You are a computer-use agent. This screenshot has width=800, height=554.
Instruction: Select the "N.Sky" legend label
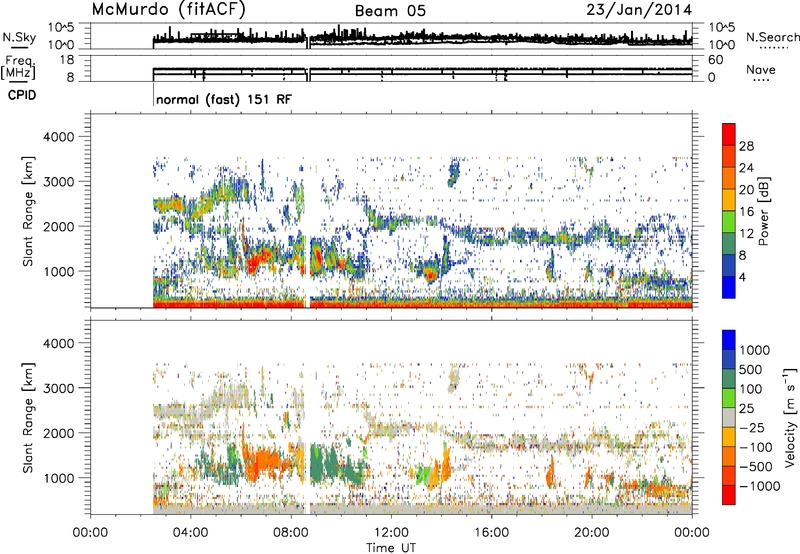19,37
